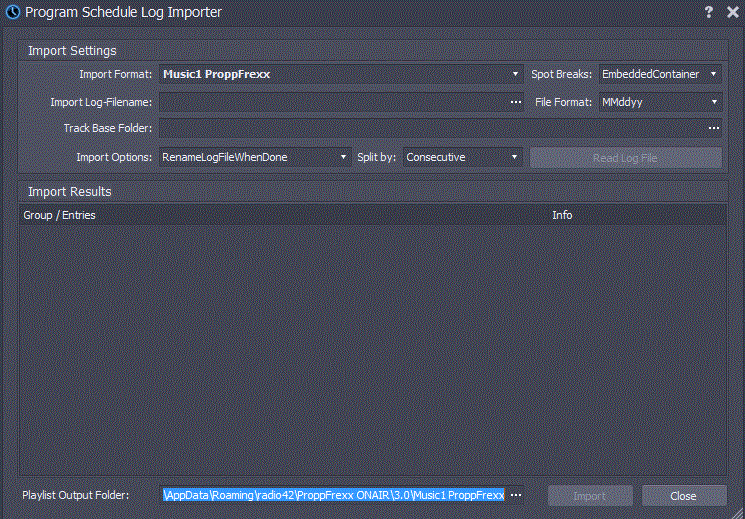Viewport: 745px width, 519px height.
Task: Click the Import Options label
Action: coord(114,157)
